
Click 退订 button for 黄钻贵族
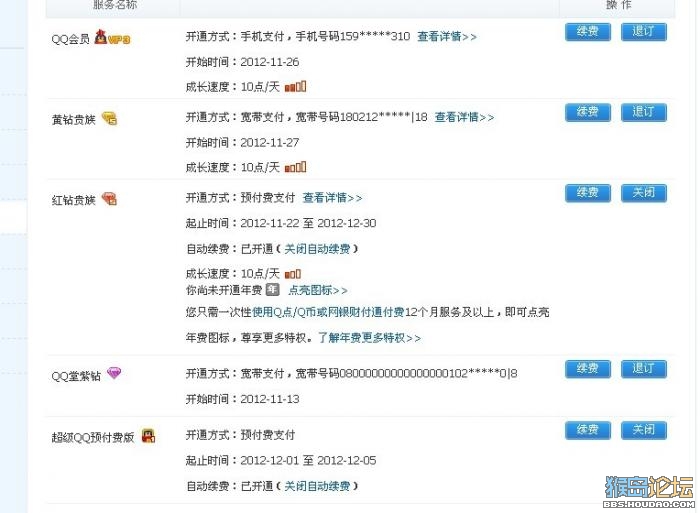pos(644,112)
